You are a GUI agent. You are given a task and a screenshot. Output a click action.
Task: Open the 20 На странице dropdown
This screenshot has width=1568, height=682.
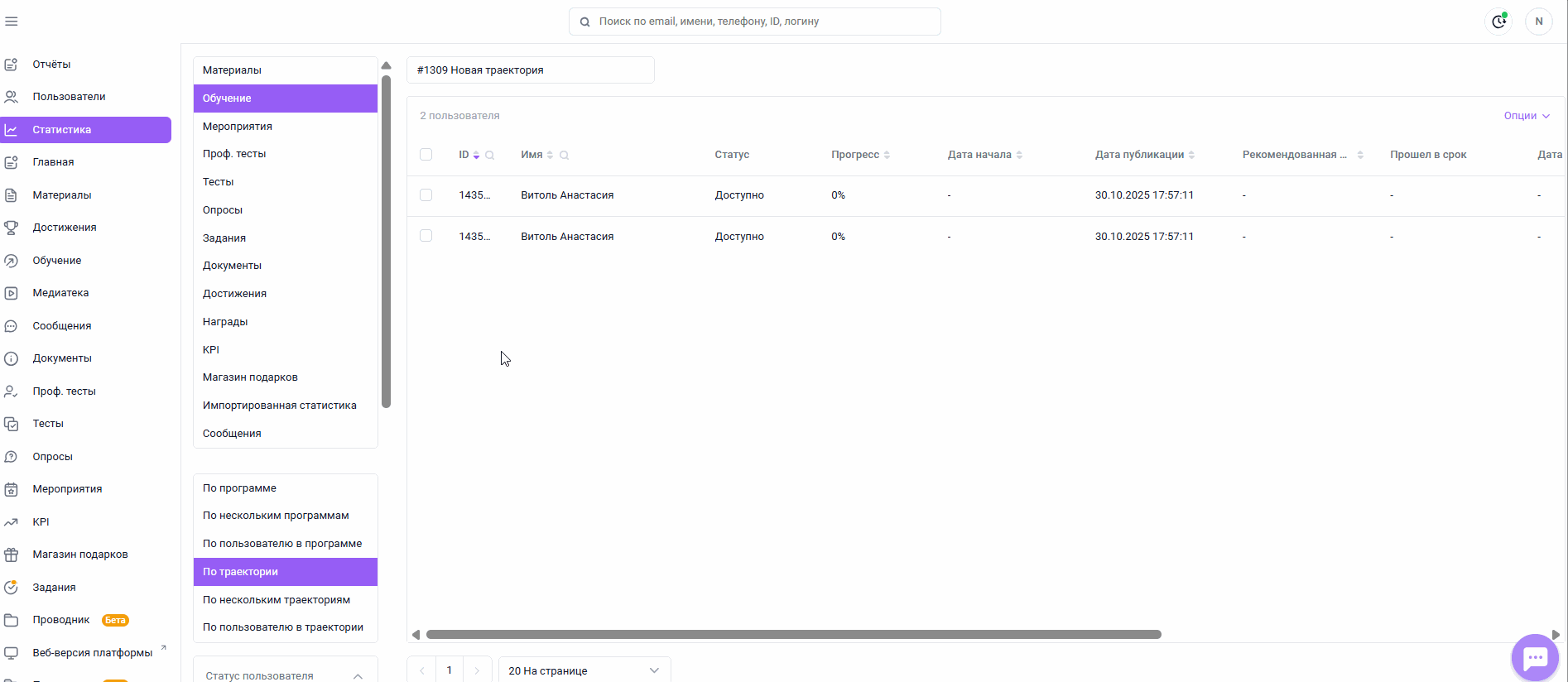pyautogui.click(x=584, y=670)
